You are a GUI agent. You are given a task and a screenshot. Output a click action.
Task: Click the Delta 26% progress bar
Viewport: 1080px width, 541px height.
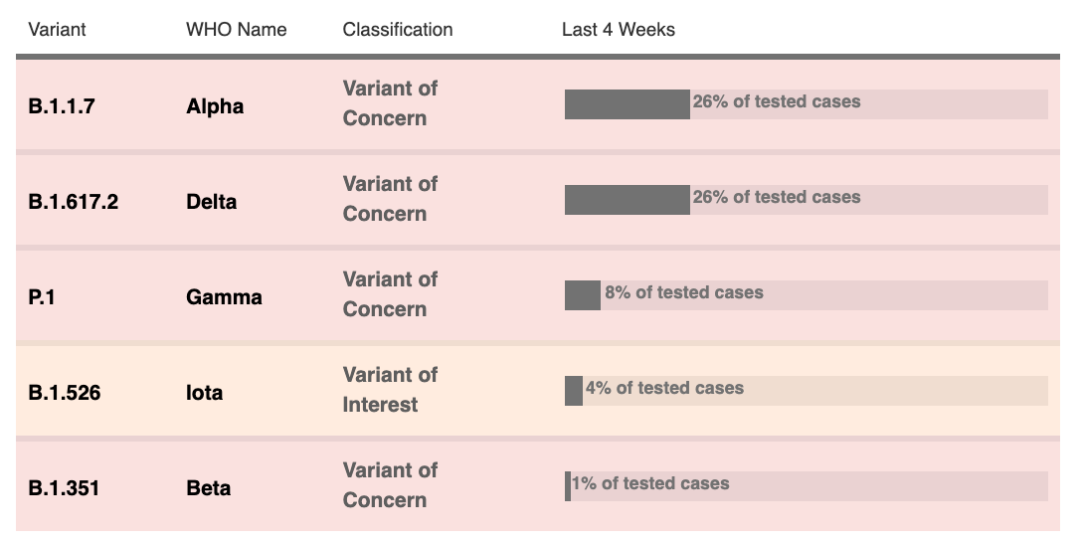[x=807, y=200]
